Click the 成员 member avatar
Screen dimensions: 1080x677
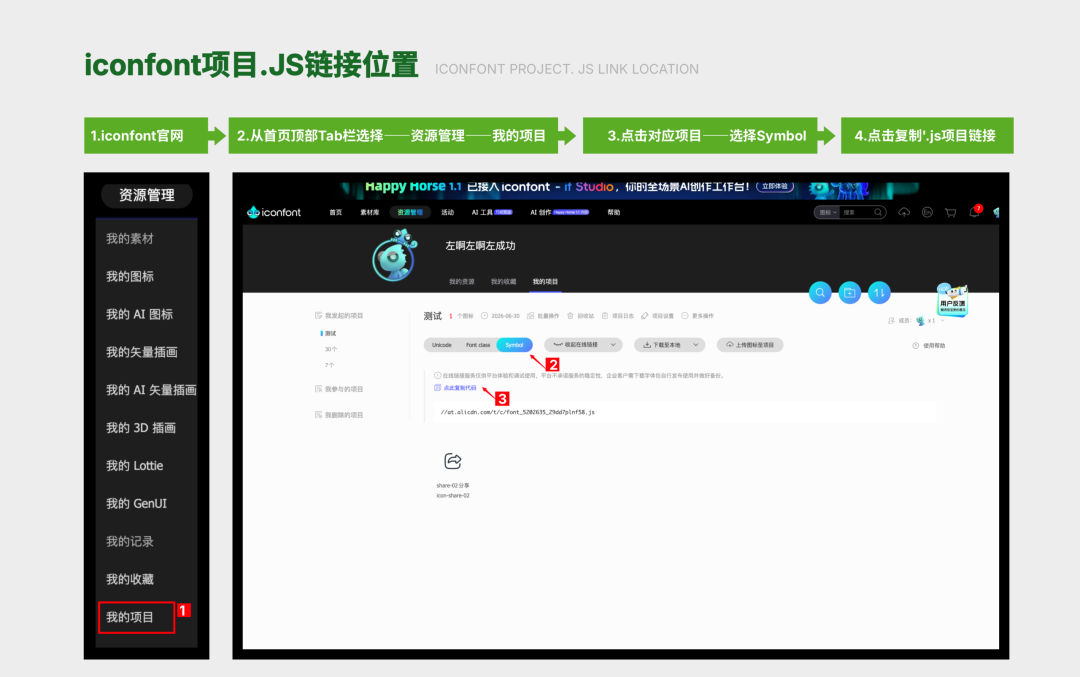tap(920, 321)
